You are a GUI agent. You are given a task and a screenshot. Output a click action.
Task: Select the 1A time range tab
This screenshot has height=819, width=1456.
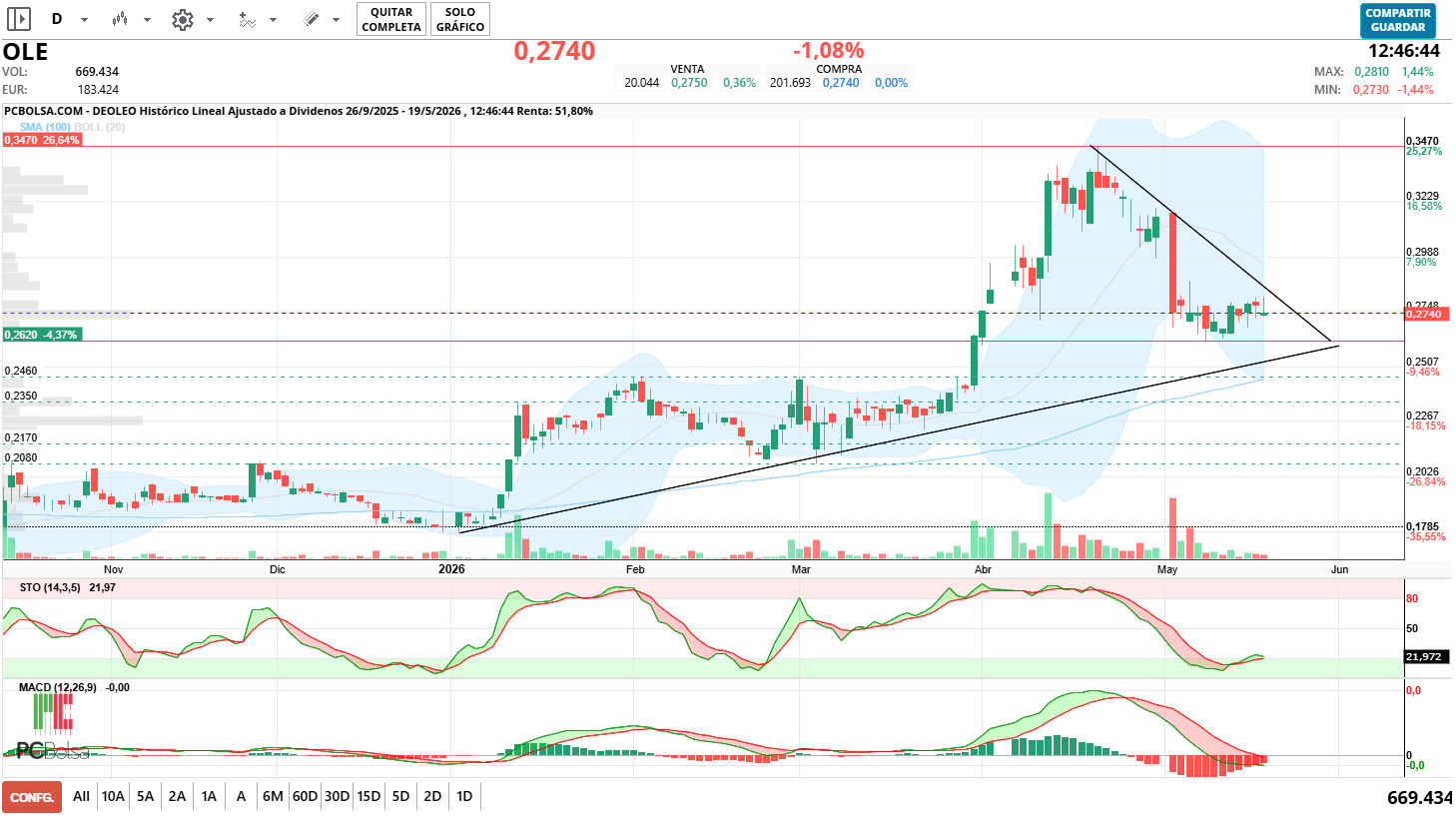209,796
